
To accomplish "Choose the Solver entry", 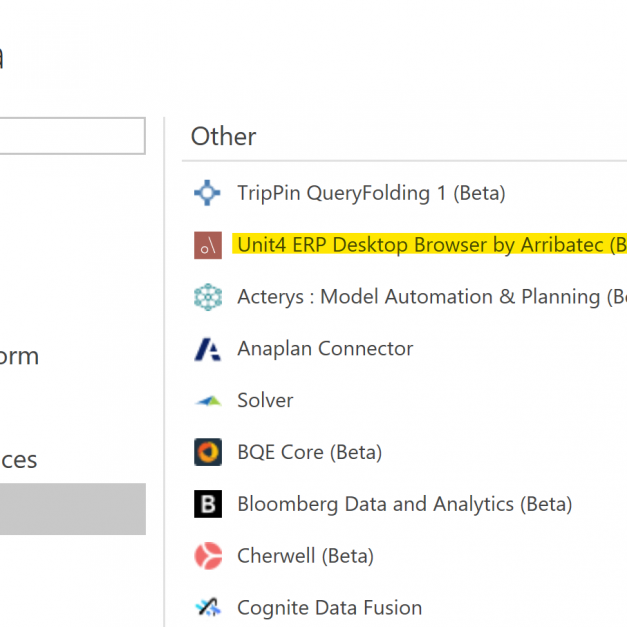I will point(265,400).
